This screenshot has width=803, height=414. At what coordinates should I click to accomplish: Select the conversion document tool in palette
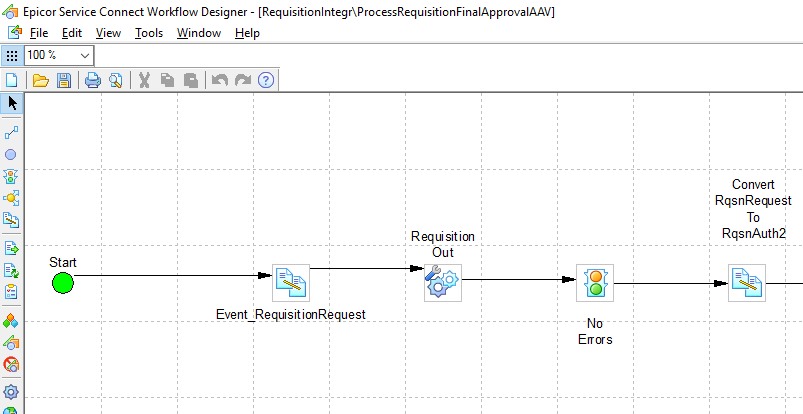click(x=11, y=220)
